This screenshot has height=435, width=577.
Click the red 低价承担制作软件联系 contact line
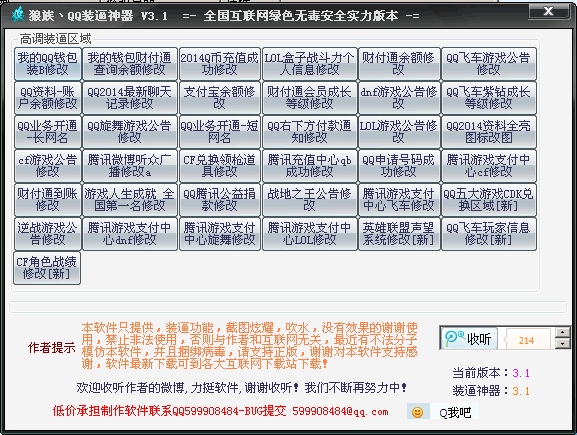pos(220,411)
